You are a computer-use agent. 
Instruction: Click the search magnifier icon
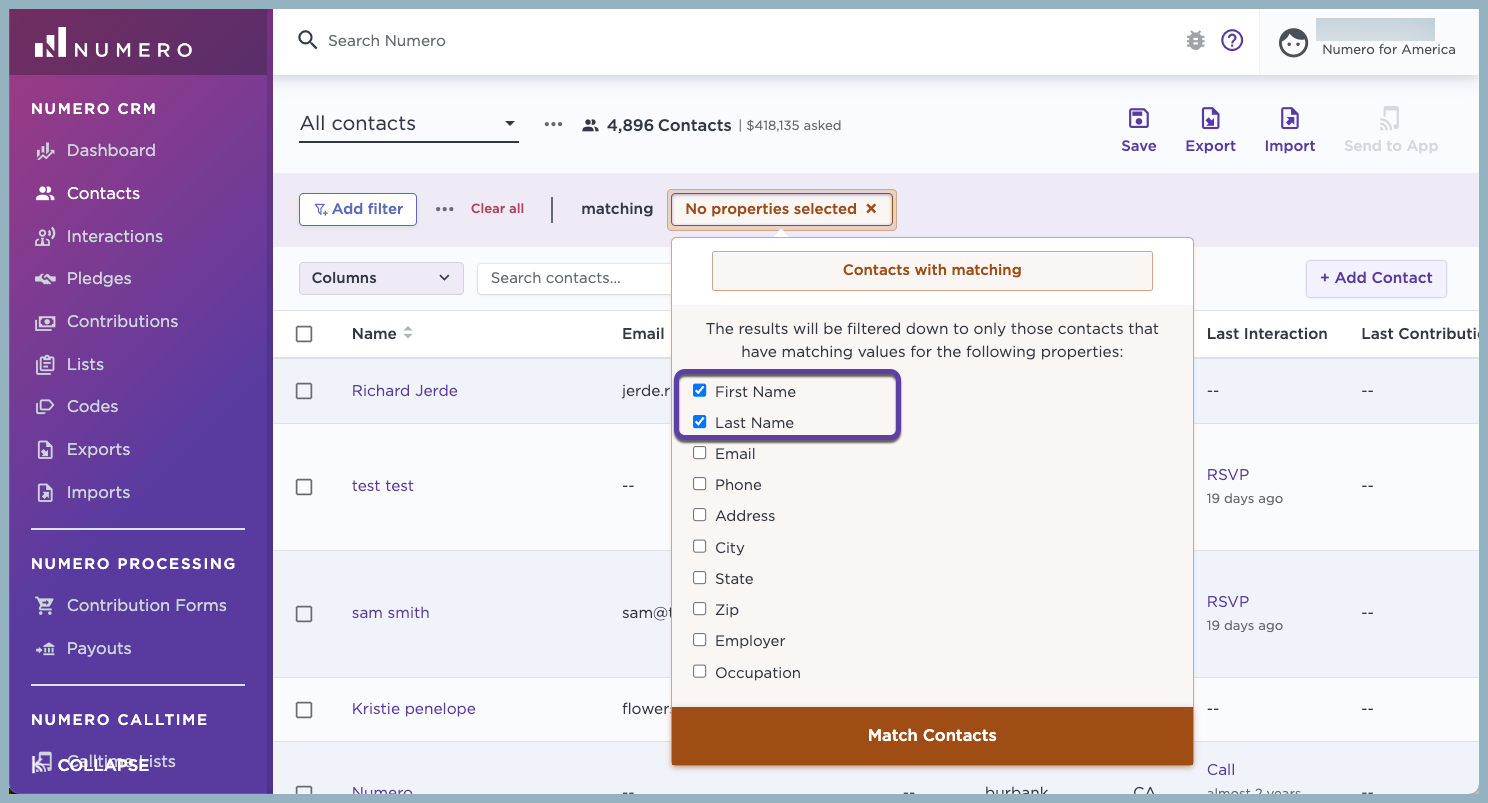point(308,40)
